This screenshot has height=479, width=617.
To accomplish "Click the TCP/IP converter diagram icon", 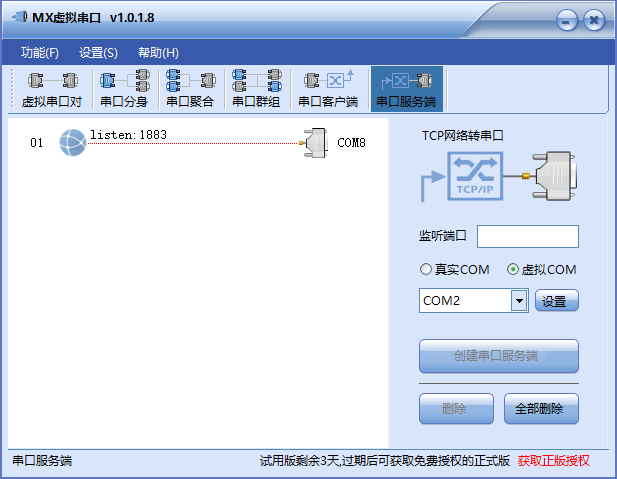I will click(475, 176).
